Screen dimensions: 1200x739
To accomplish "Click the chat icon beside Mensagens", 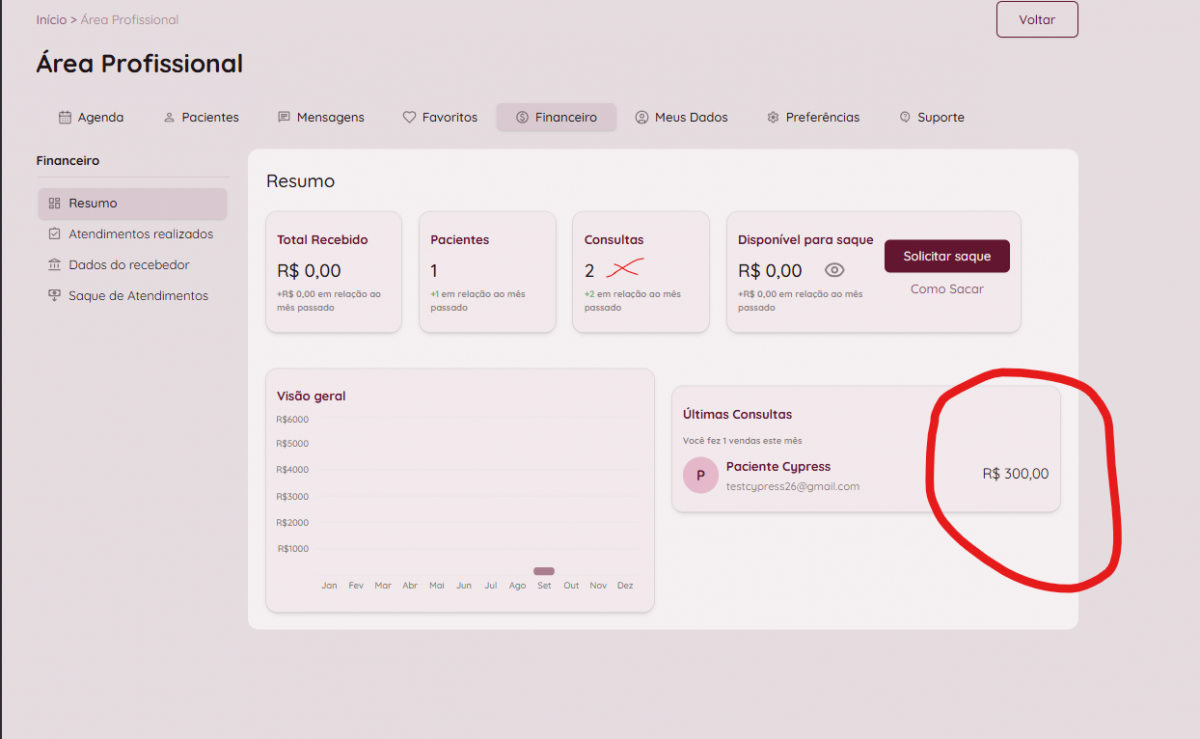I will tap(284, 118).
